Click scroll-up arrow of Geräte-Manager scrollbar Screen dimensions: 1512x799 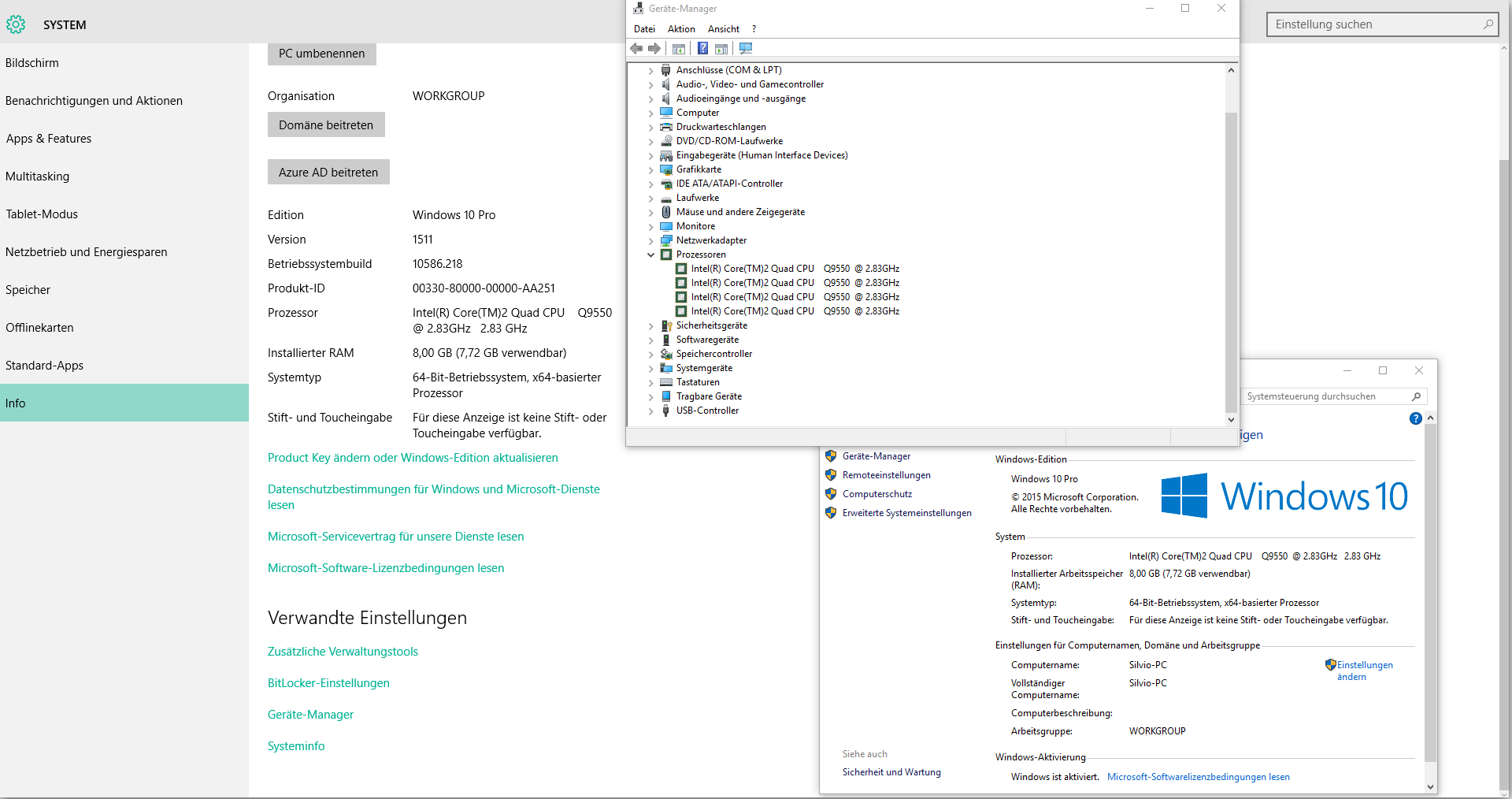click(1231, 70)
